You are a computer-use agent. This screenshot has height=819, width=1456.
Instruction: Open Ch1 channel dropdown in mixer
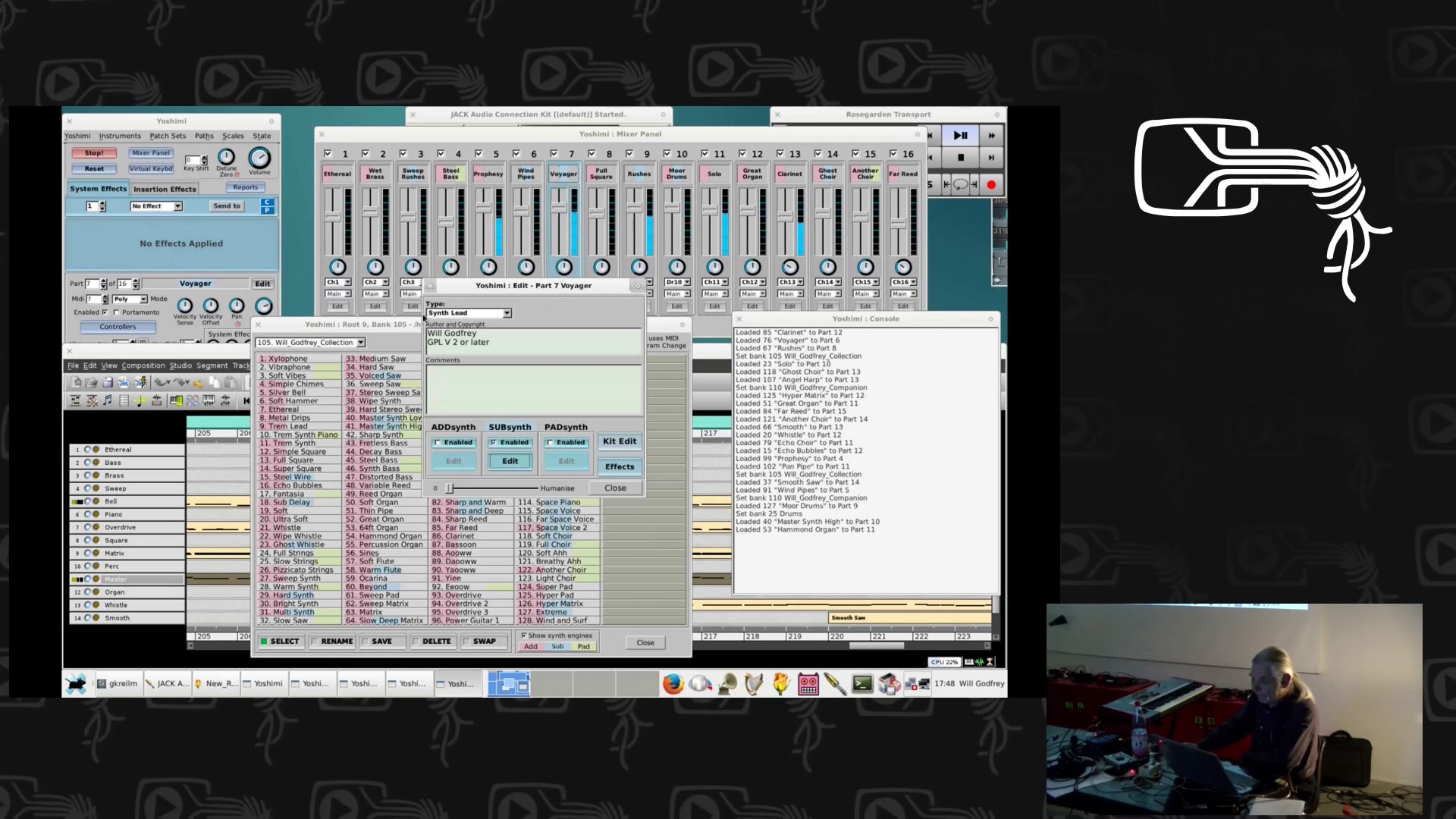coord(337,282)
